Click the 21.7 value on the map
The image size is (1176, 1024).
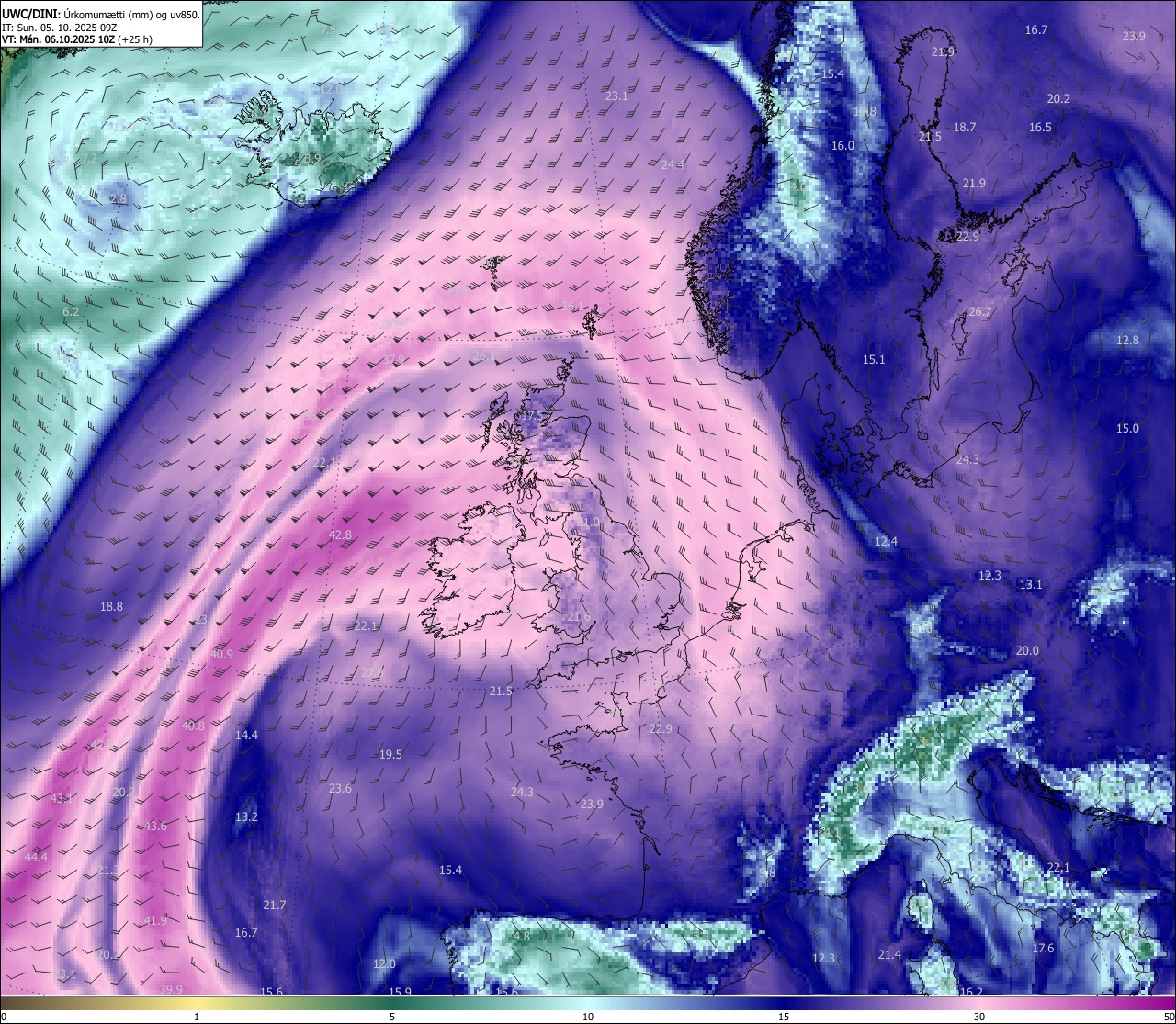point(274,905)
